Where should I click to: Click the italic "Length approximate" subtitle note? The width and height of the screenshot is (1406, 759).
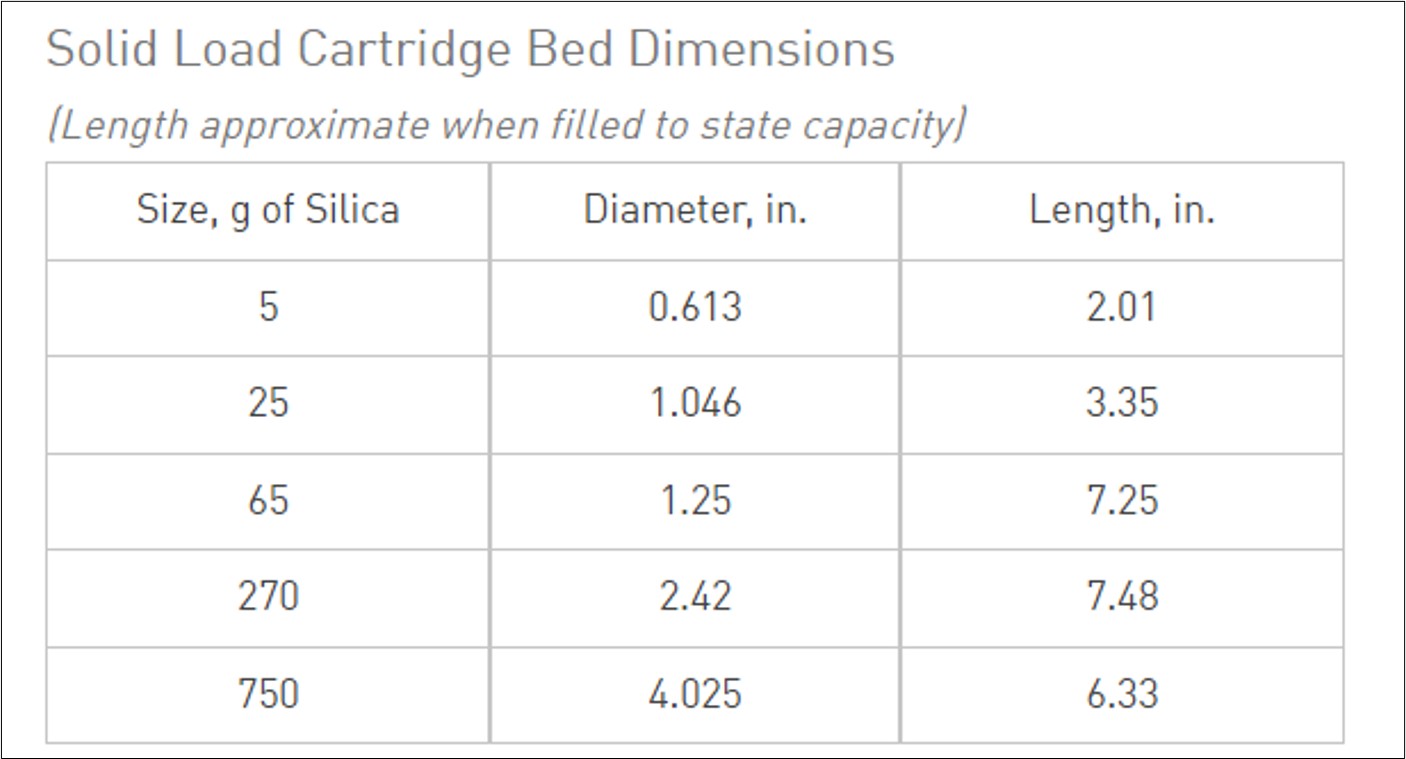(x=506, y=125)
